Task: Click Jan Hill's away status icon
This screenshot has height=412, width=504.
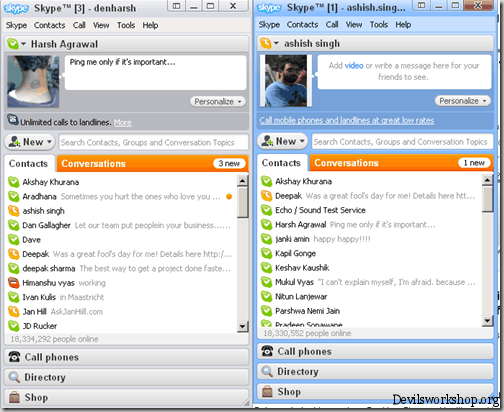Action: pyautogui.click(x=13, y=311)
